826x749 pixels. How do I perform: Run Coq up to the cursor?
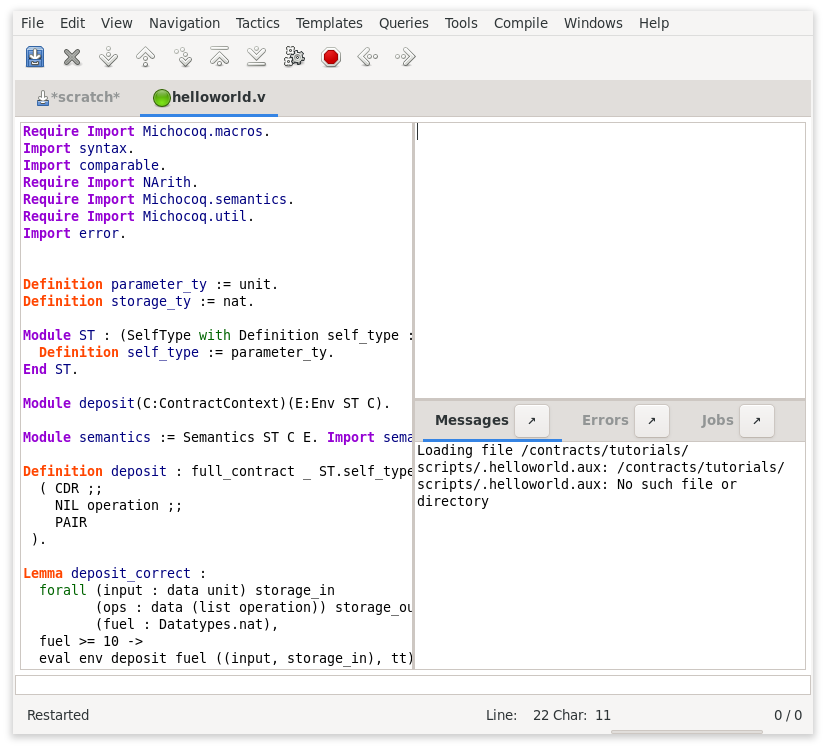pyautogui.click(x=182, y=57)
